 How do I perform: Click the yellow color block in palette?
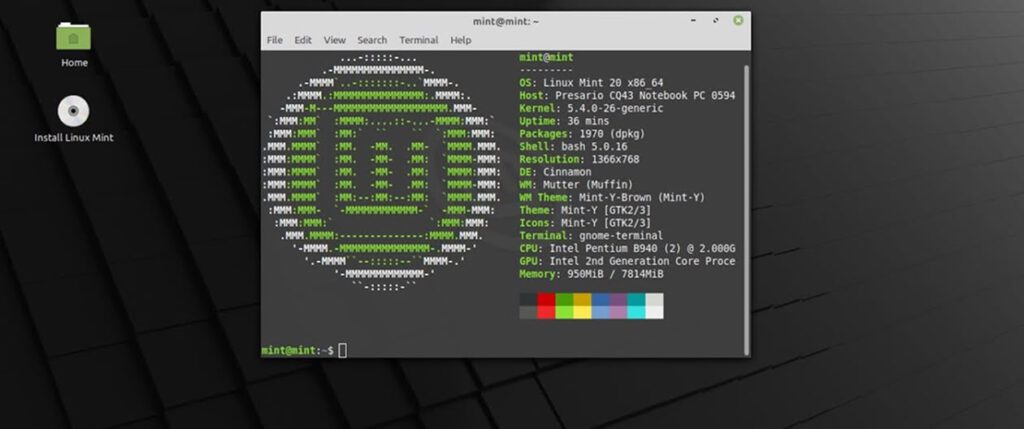582,312
